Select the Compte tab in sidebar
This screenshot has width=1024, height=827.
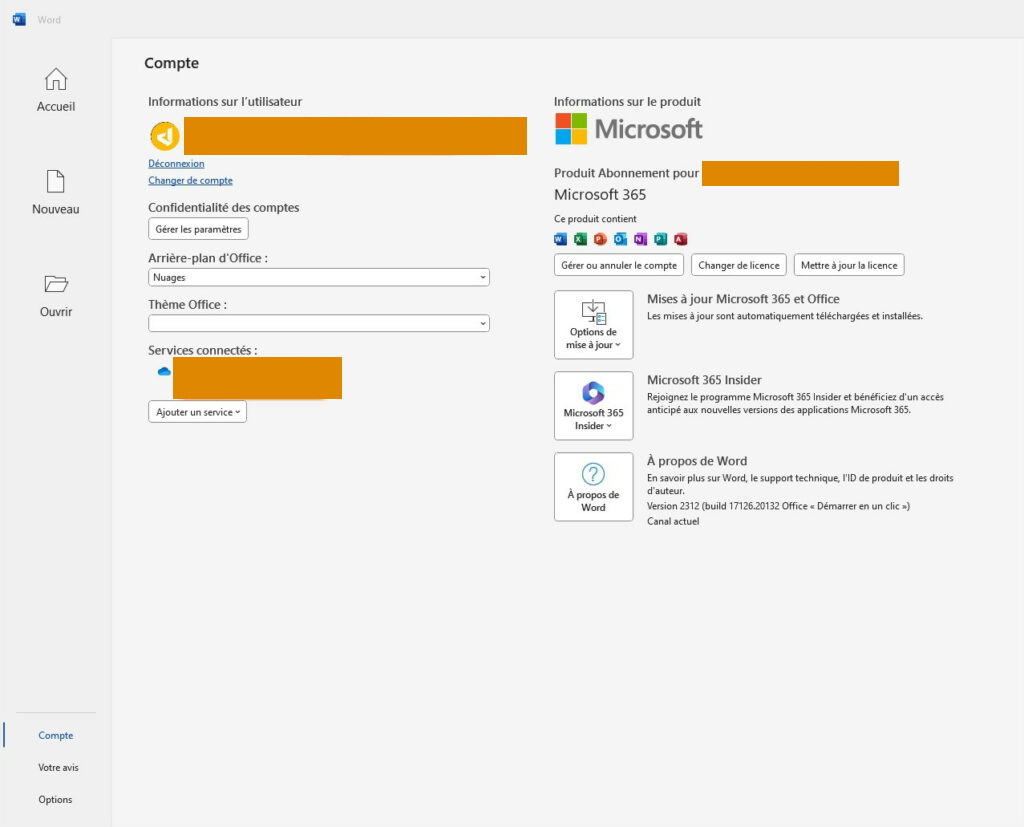[56, 735]
